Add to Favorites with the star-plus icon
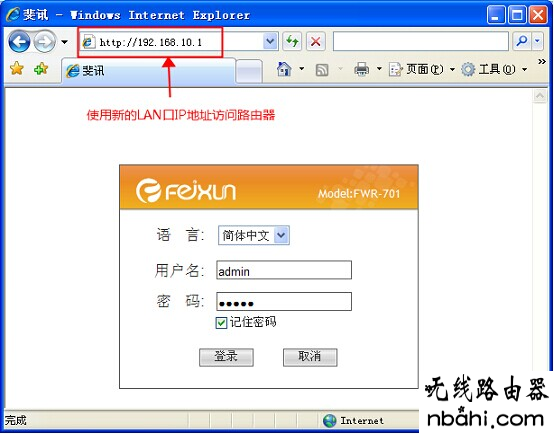The width and height of the screenshot is (554, 434). (41, 68)
